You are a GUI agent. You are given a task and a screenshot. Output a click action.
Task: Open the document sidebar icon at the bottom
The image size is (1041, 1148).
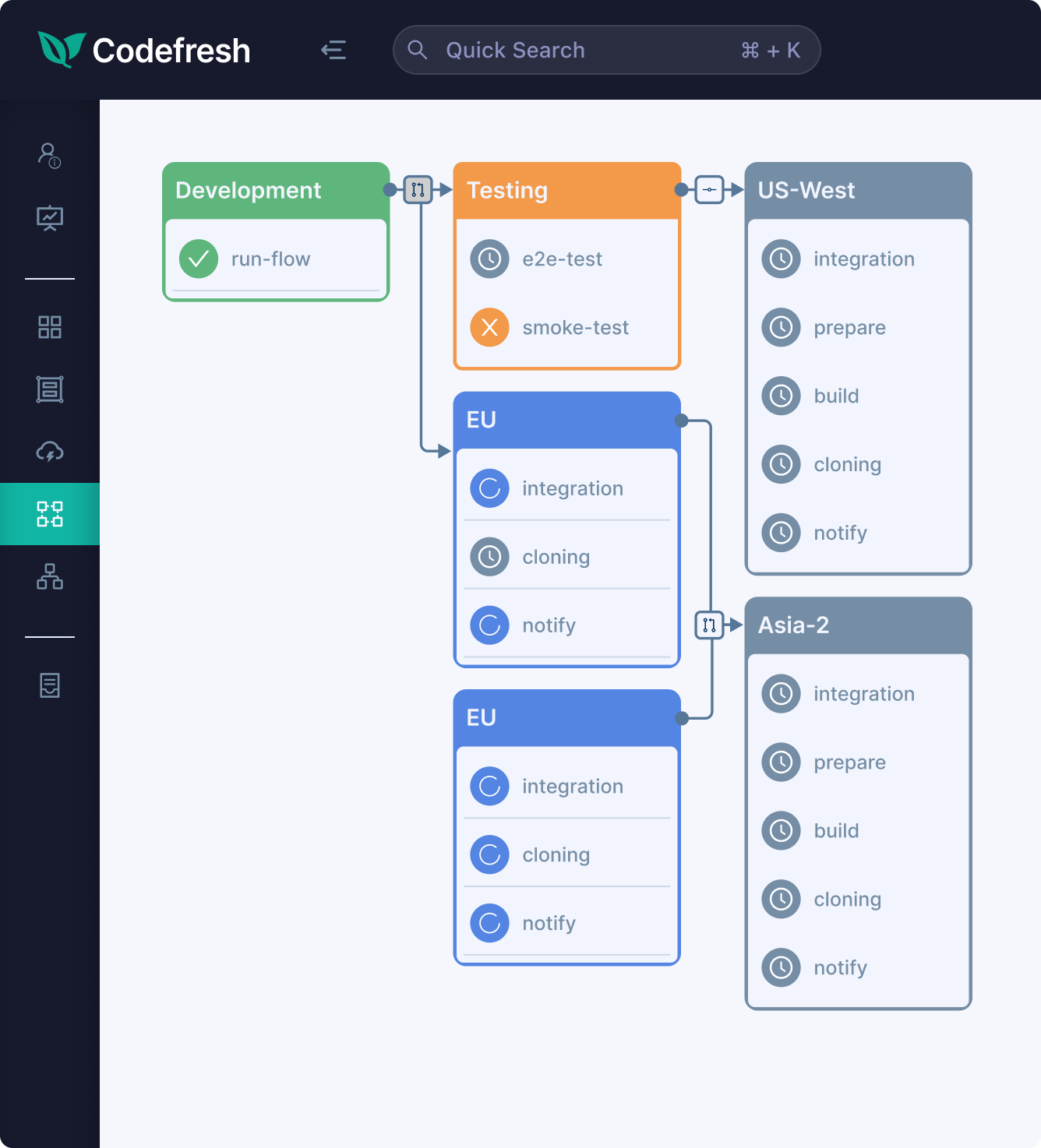[50, 685]
